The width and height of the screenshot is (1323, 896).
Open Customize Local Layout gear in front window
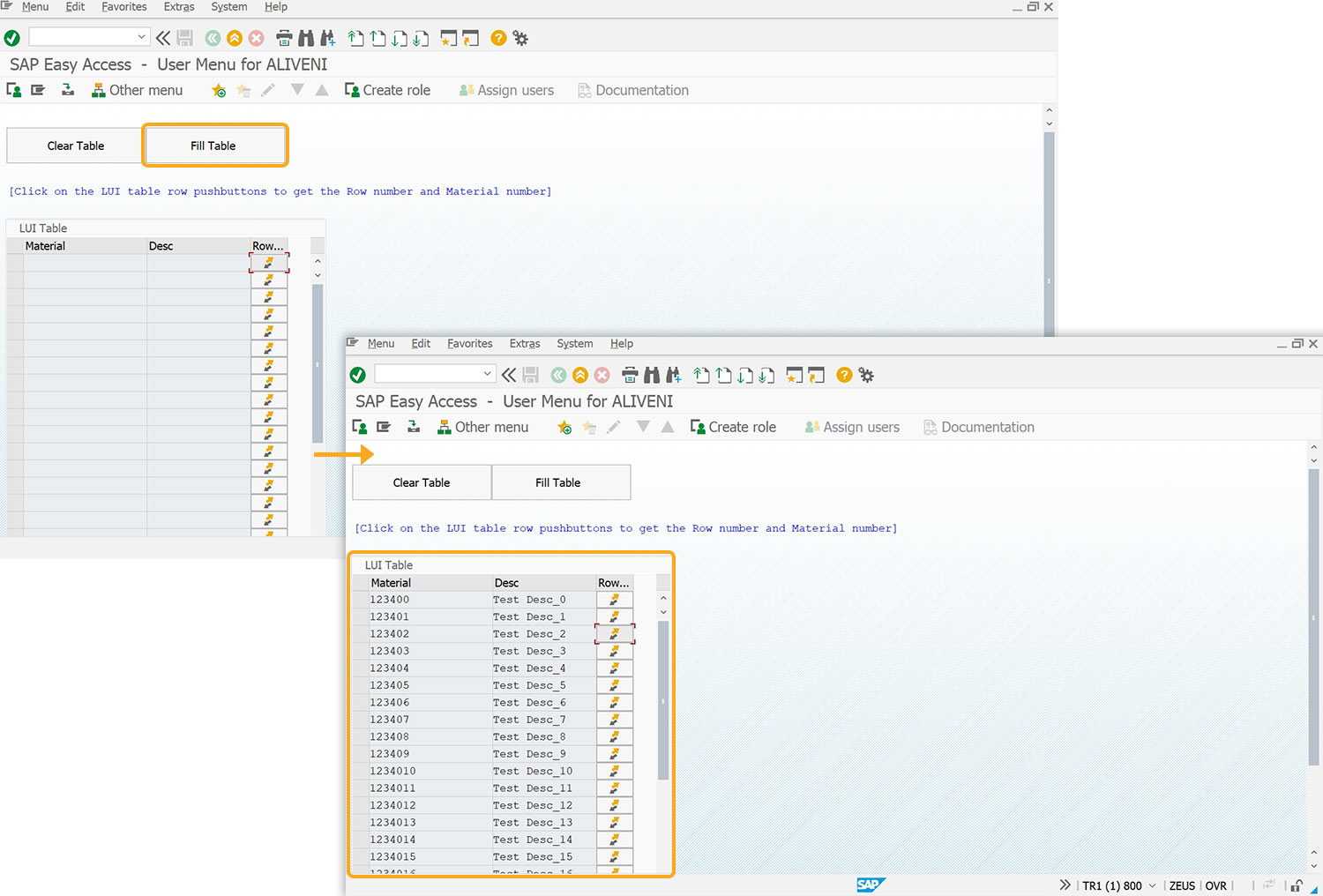[x=867, y=375]
